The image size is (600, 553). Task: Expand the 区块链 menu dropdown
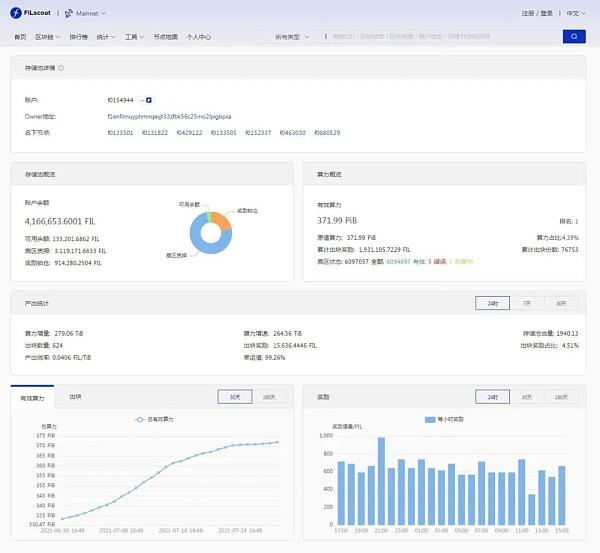47,37
